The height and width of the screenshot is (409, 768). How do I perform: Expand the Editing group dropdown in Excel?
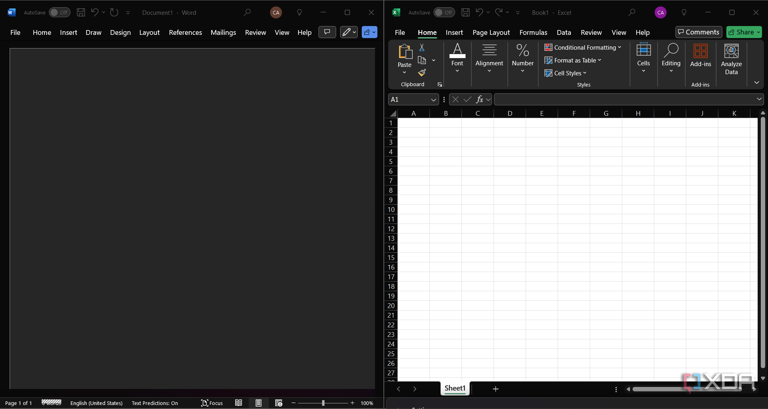coord(671,71)
